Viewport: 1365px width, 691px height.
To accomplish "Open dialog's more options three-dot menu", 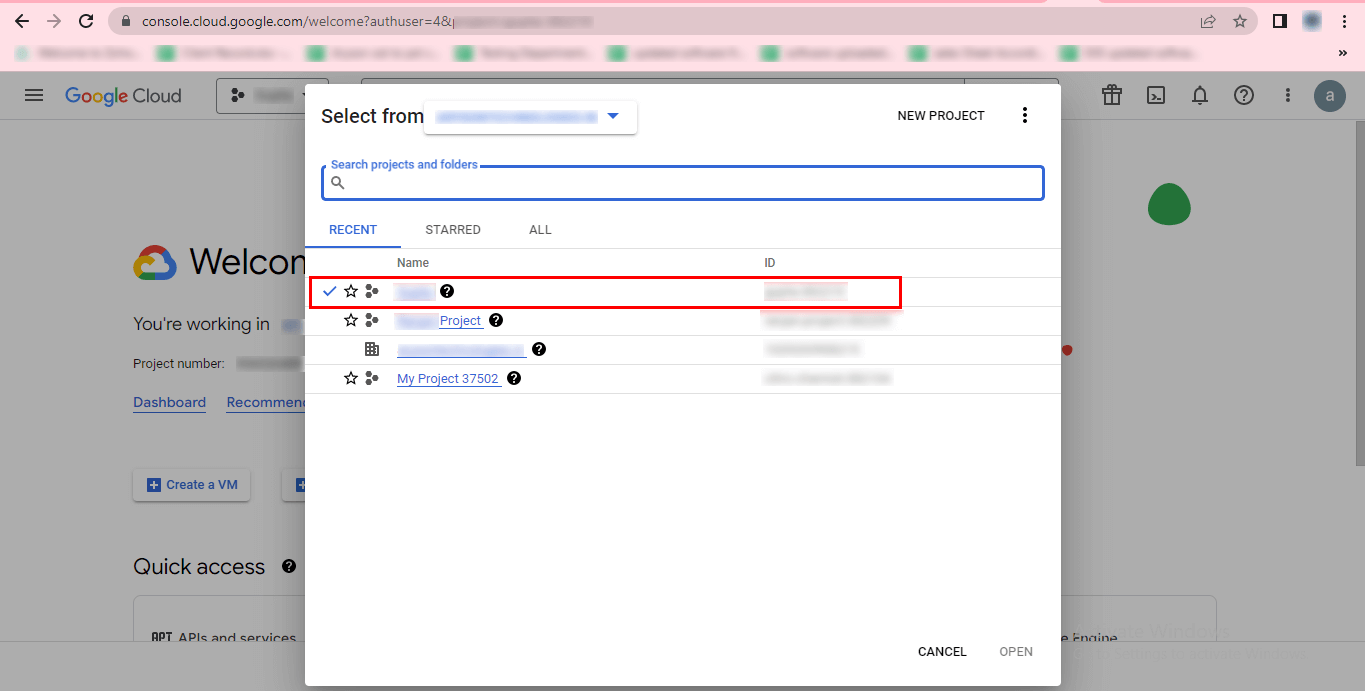I will (1024, 116).
